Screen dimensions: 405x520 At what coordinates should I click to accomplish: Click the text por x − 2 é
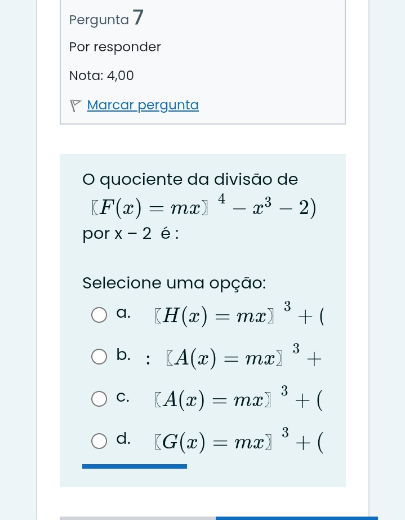tap(130, 234)
